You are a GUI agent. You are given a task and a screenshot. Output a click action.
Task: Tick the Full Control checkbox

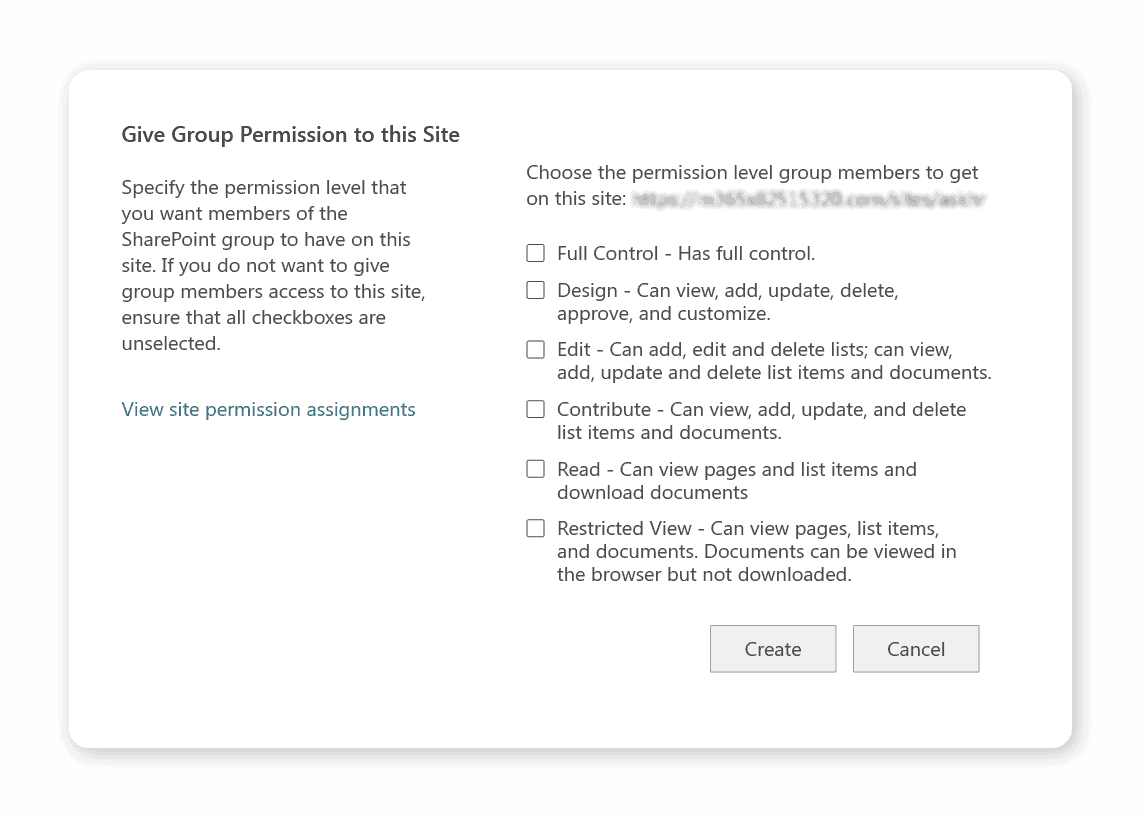click(535, 253)
